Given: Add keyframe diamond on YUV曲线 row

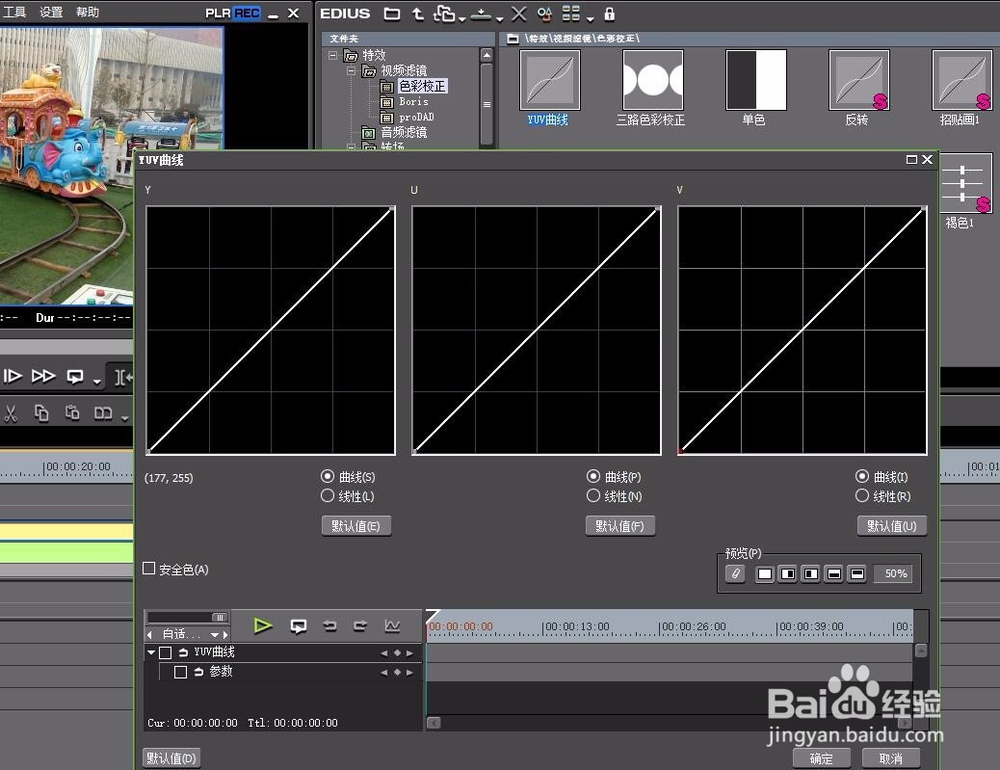Looking at the screenshot, I should (x=397, y=653).
